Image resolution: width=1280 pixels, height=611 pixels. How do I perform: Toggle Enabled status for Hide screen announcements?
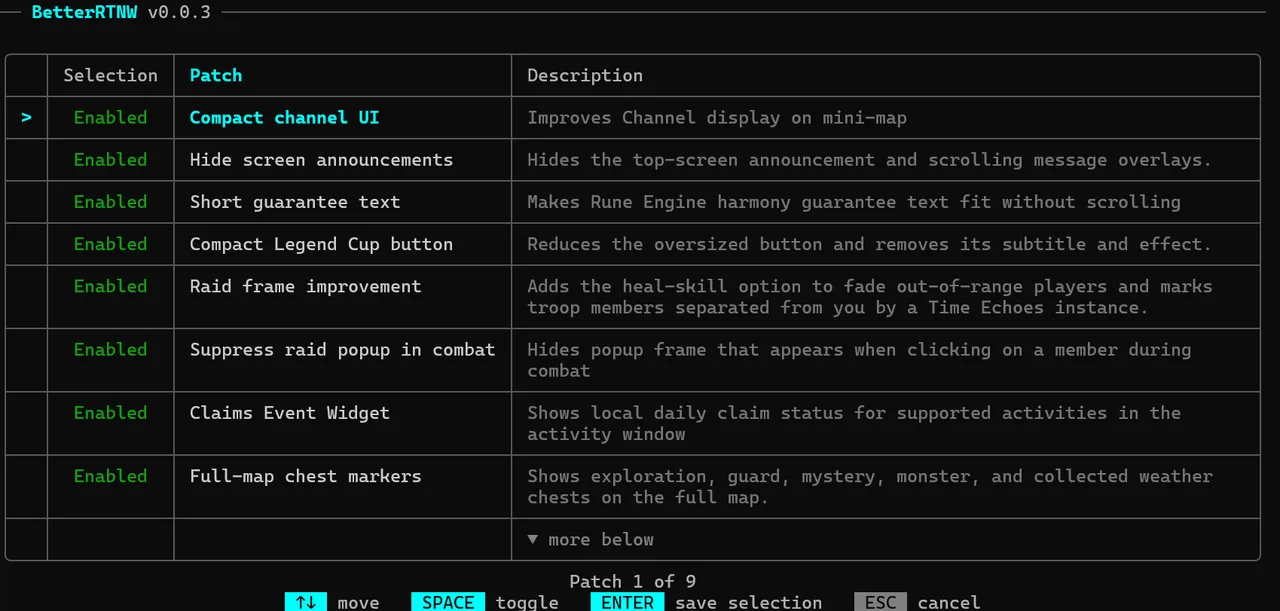(110, 159)
